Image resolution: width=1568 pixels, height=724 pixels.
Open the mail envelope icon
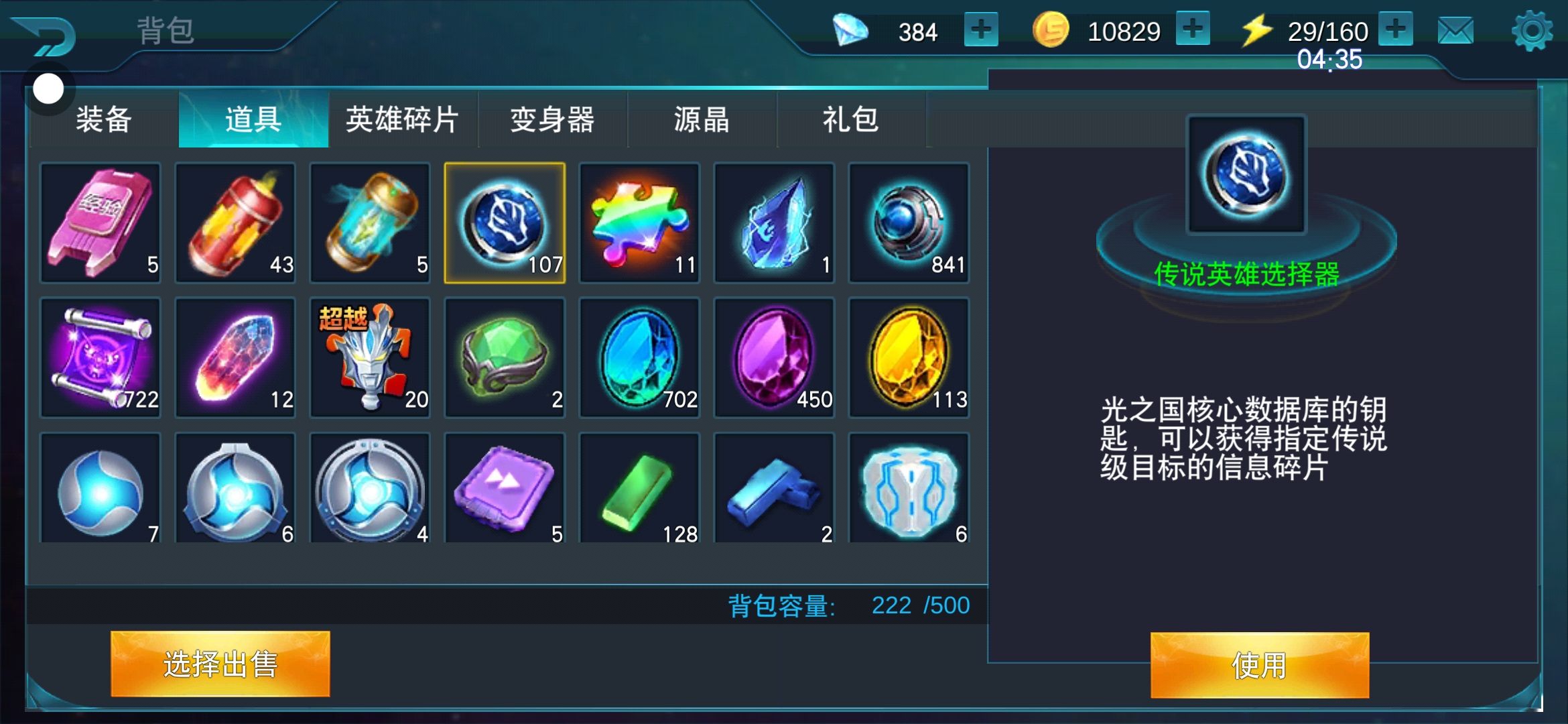[1455, 31]
